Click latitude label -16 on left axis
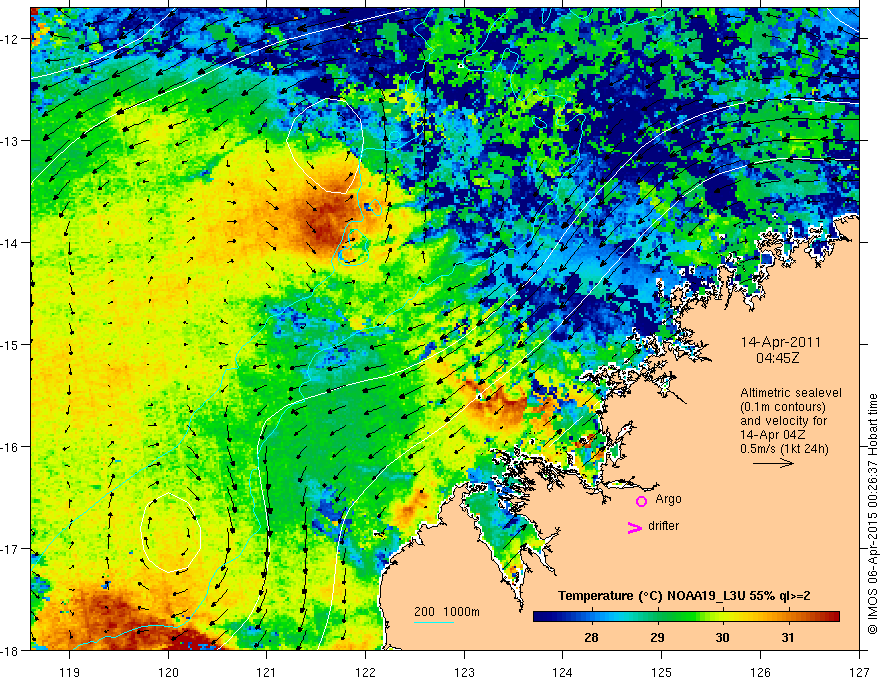This screenshot has height=680, width=880. (x=10, y=447)
